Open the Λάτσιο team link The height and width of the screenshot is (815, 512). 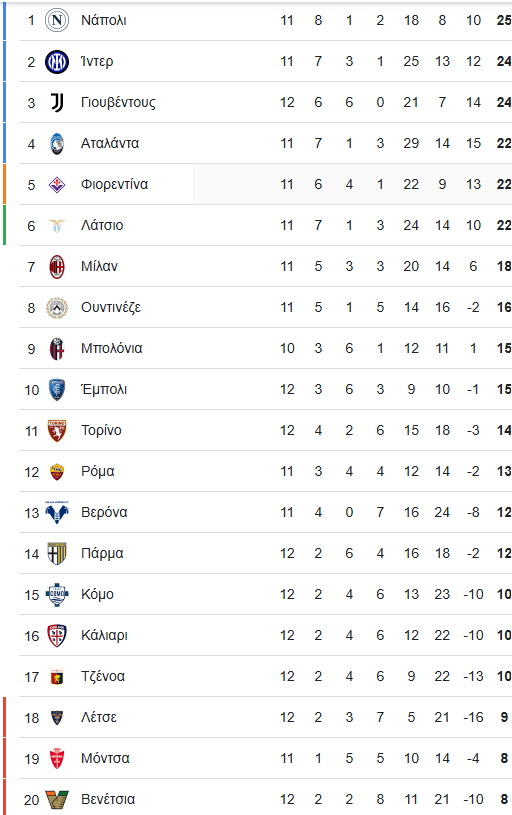pos(102,226)
